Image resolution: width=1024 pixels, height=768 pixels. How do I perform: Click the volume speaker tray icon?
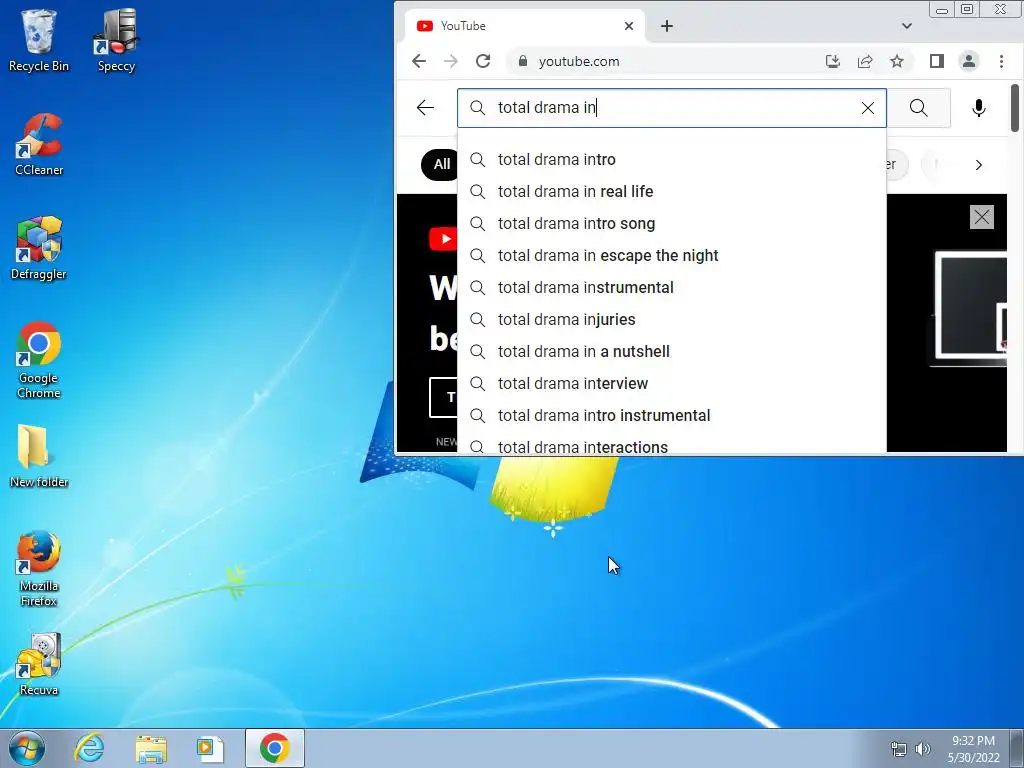click(922, 748)
